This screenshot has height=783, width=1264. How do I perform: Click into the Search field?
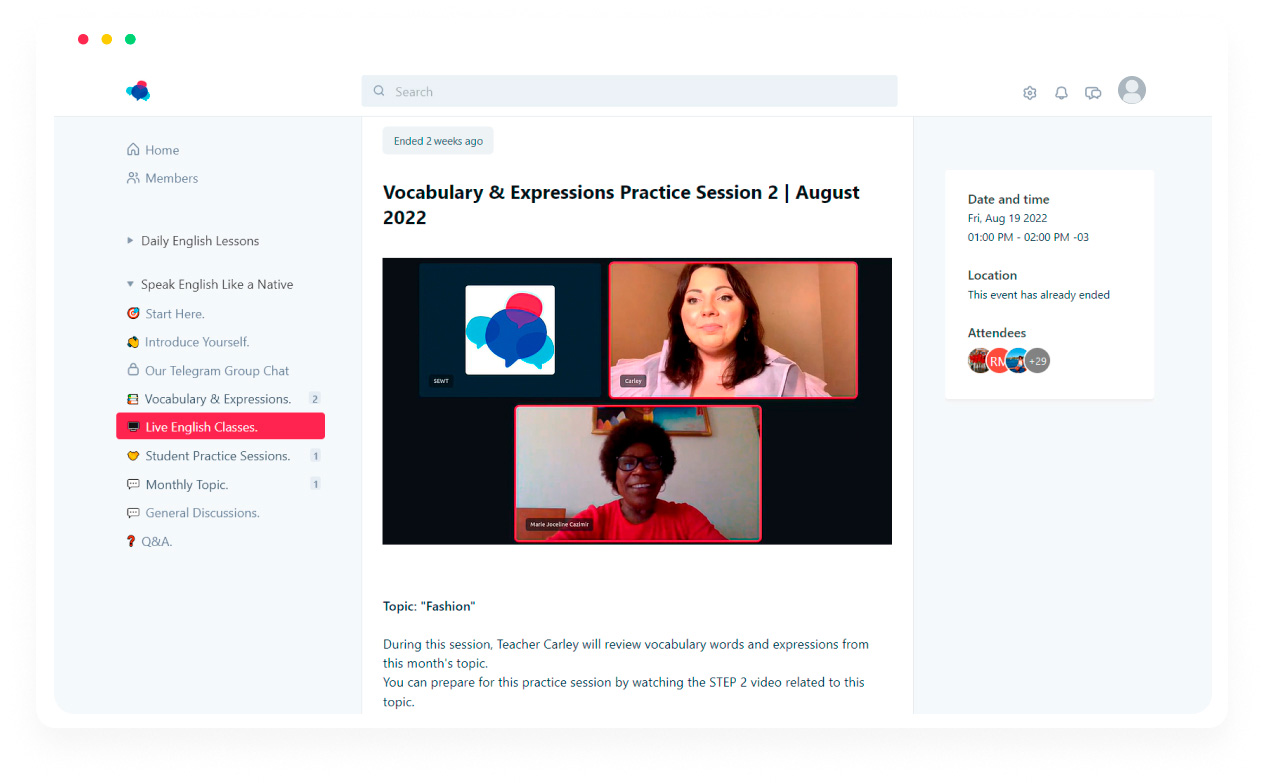pos(629,92)
